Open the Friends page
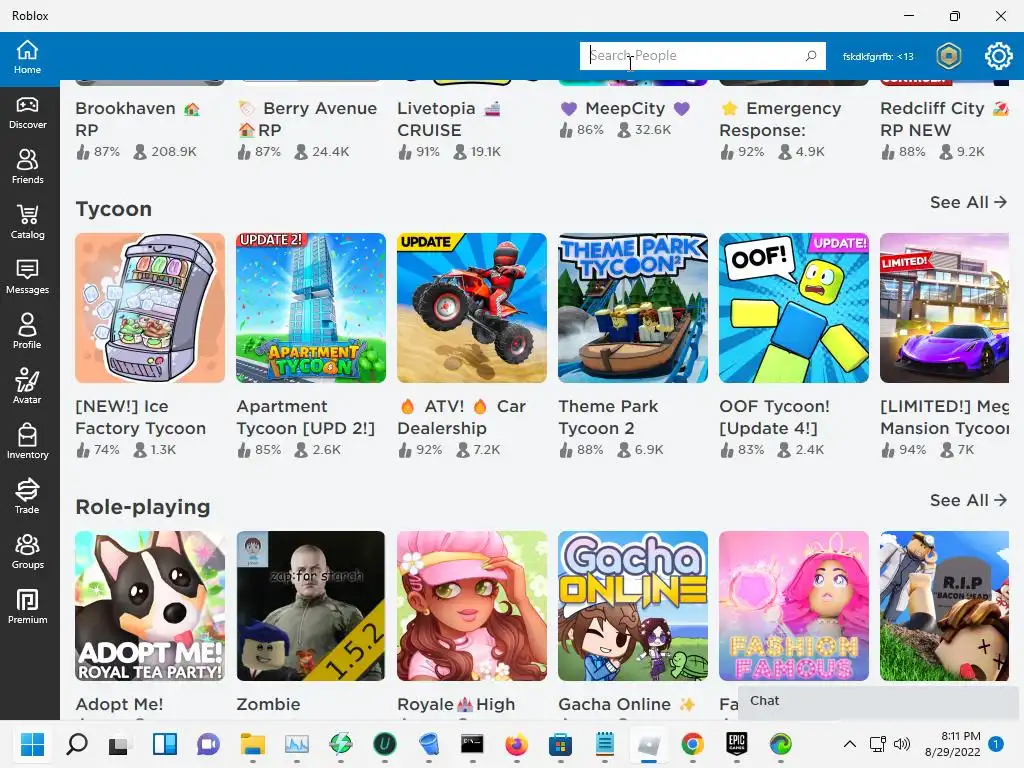 [27, 167]
